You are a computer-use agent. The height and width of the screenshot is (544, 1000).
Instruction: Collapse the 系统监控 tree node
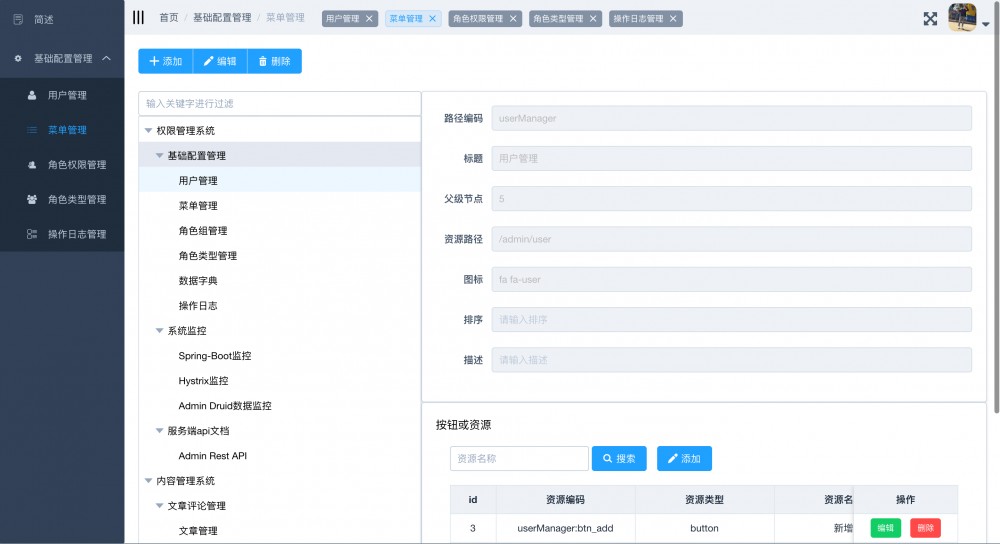(x=159, y=330)
